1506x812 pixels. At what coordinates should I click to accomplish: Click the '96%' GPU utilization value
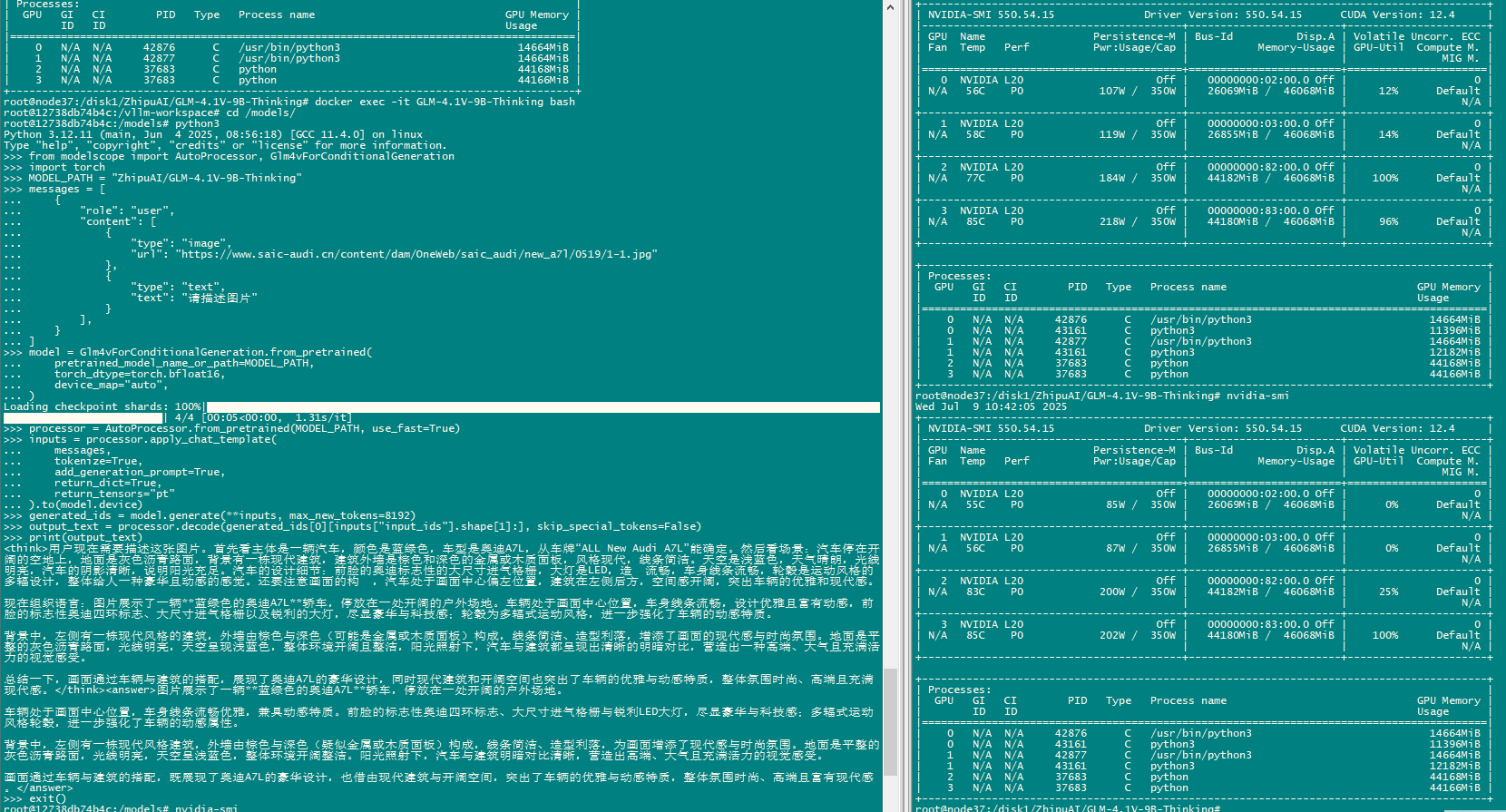tap(1388, 221)
